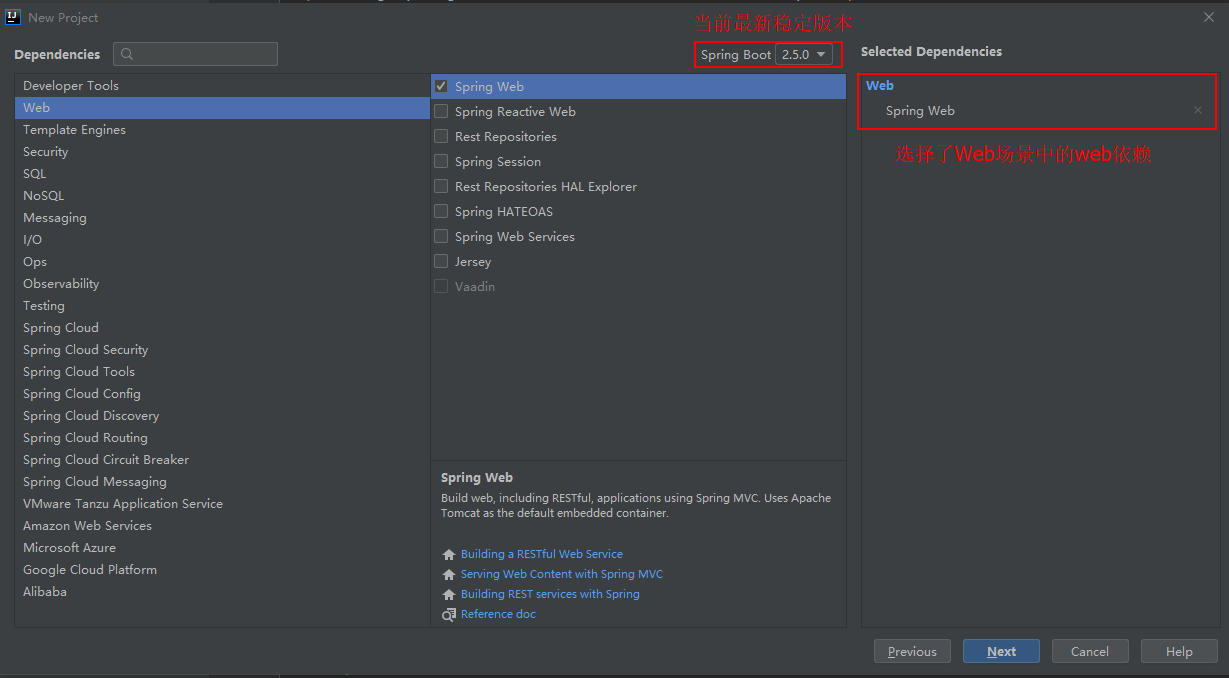Choose the Microsoft Azure category

222,548
